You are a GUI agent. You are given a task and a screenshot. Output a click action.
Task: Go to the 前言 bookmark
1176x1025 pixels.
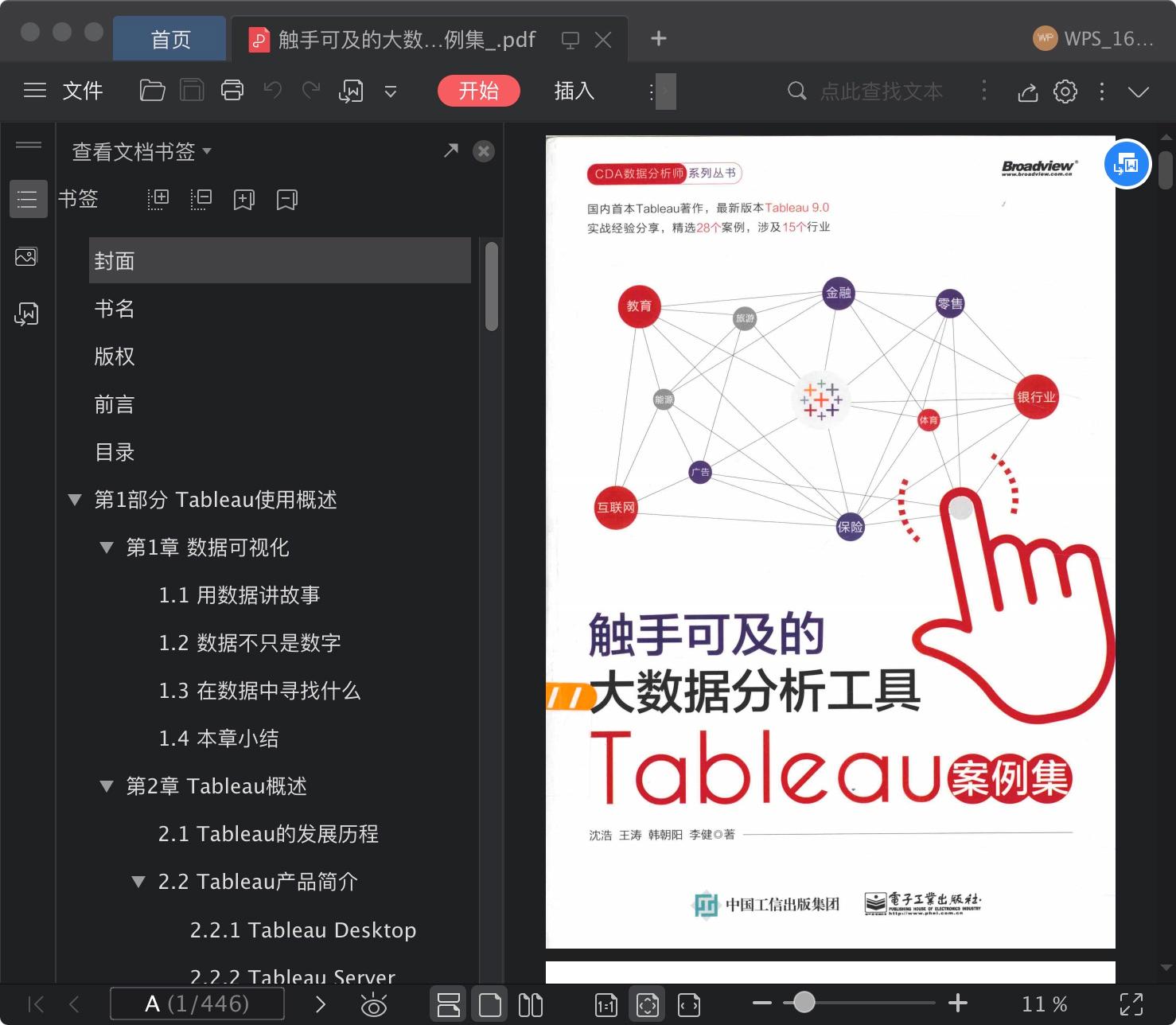click(115, 404)
